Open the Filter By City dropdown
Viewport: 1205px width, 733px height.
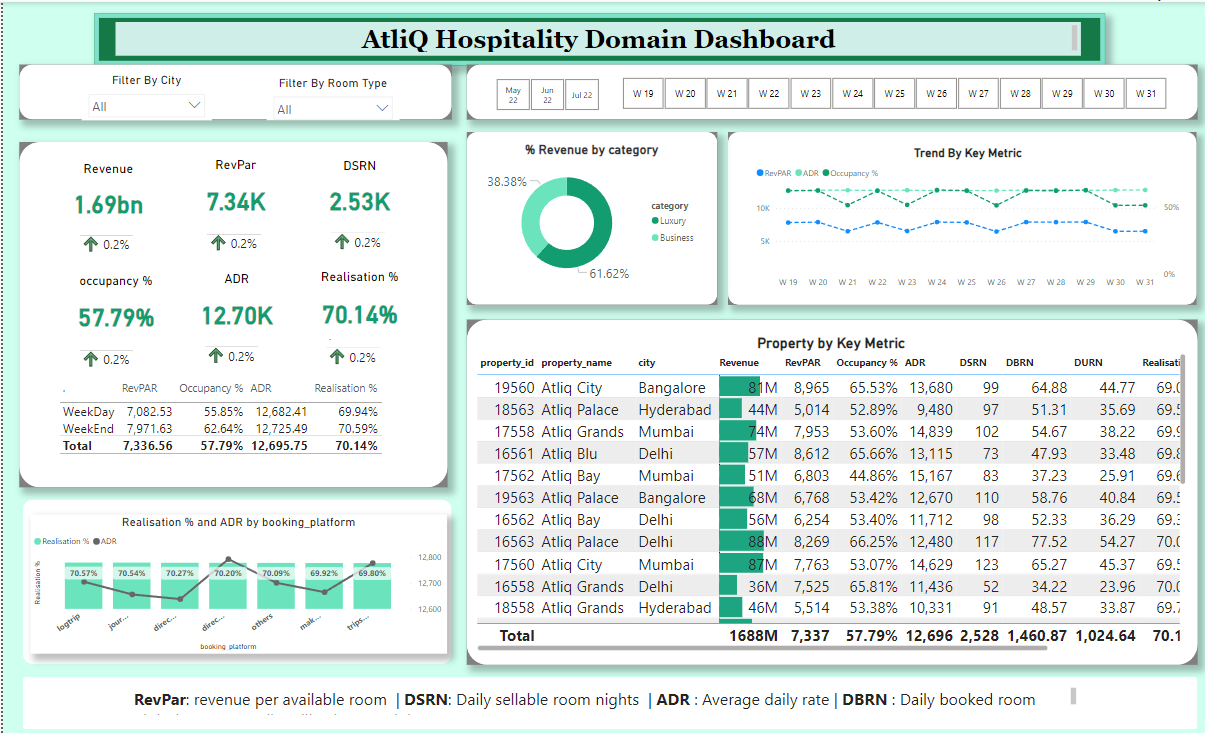147,106
